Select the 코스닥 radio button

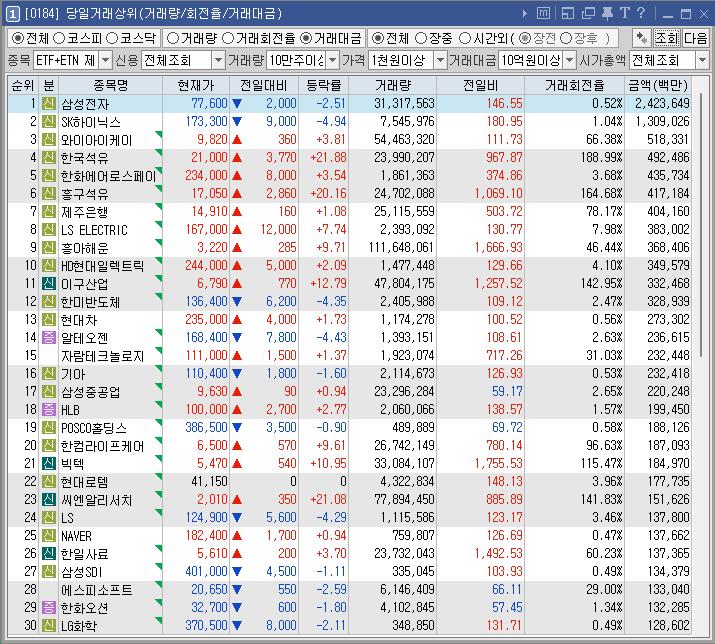tap(112, 38)
